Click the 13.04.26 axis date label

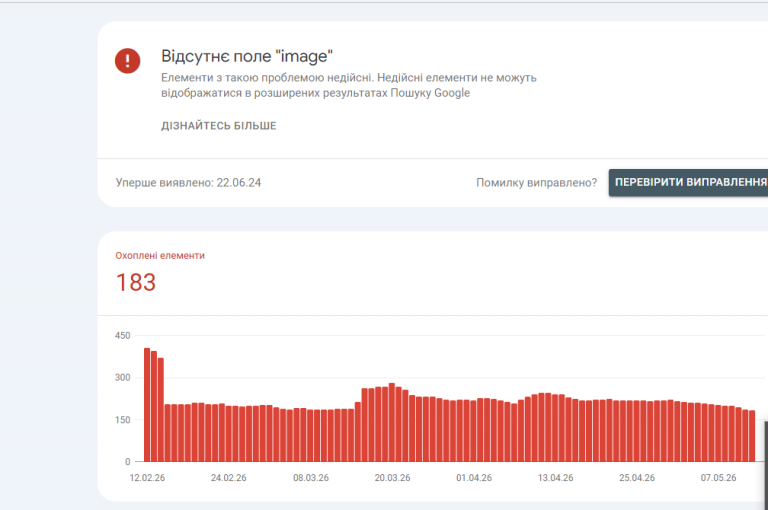point(555,478)
